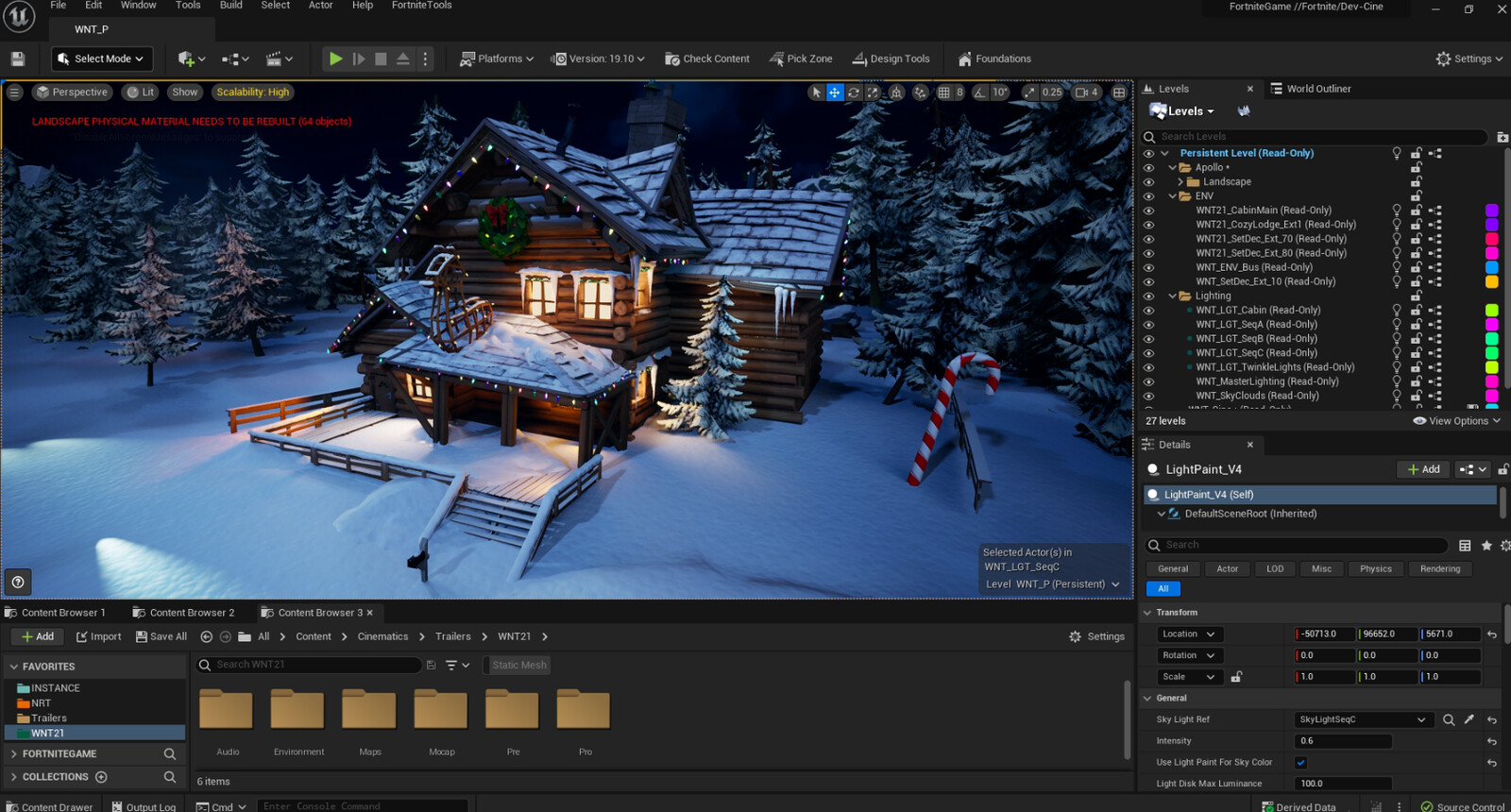Open Details property matrix grid icon
This screenshot has height=812, width=1511.
pyautogui.click(x=1465, y=546)
